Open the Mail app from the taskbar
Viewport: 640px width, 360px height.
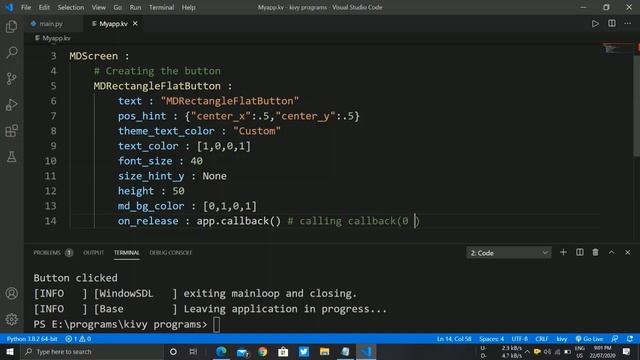tap(242, 351)
